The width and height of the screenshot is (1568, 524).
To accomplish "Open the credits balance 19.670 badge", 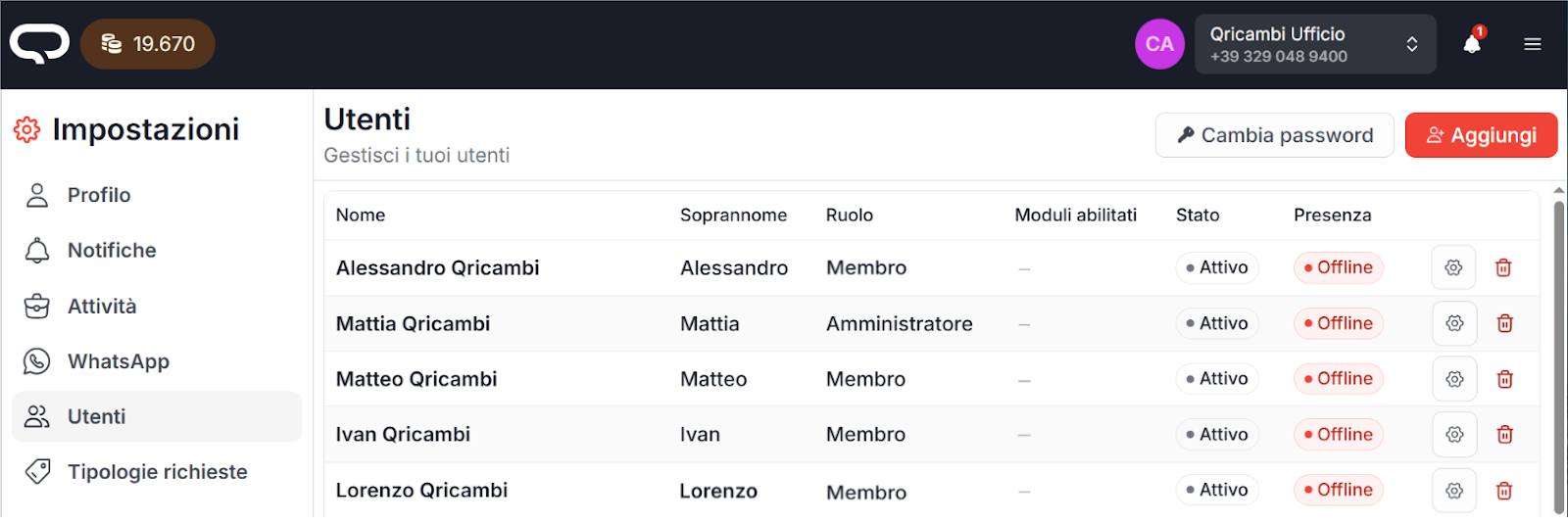I will (148, 44).
